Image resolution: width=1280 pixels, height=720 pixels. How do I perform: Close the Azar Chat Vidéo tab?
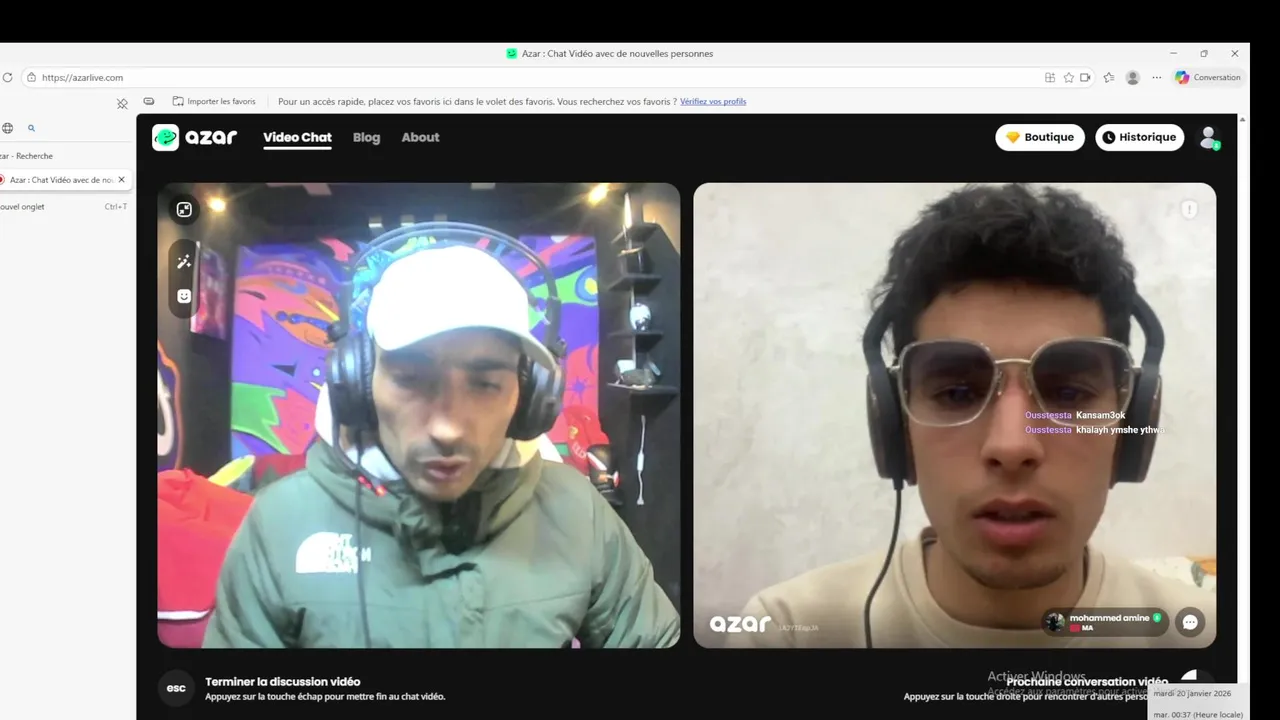coord(122,180)
